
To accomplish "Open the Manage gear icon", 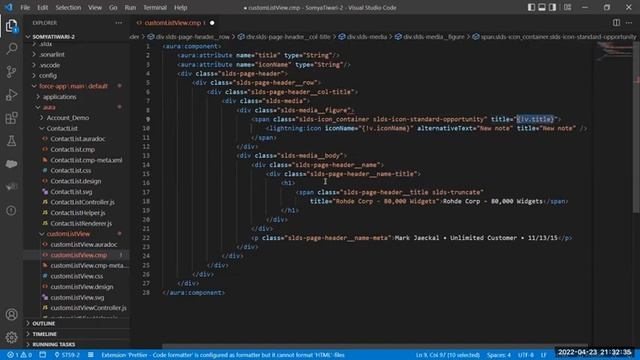I will click(x=11, y=337).
